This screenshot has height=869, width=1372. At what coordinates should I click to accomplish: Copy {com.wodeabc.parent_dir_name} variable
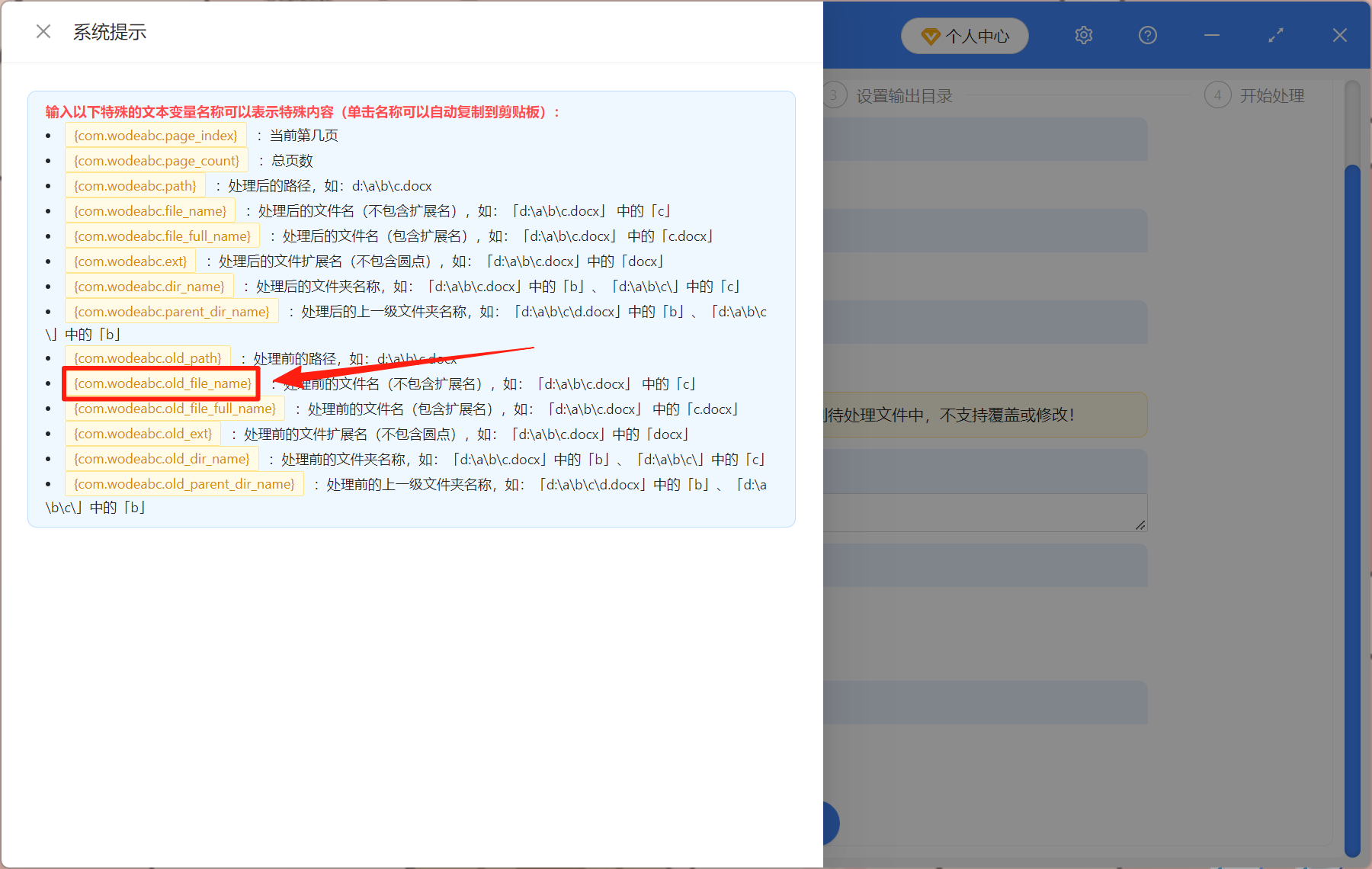(171, 311)
